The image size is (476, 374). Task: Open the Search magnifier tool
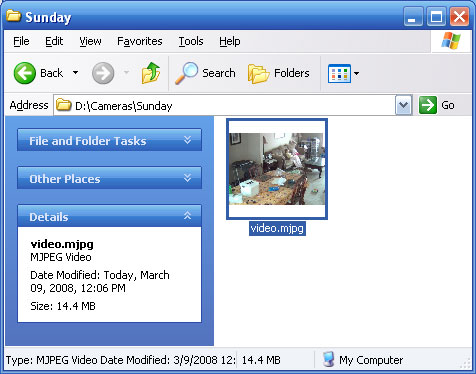(186, 73)
